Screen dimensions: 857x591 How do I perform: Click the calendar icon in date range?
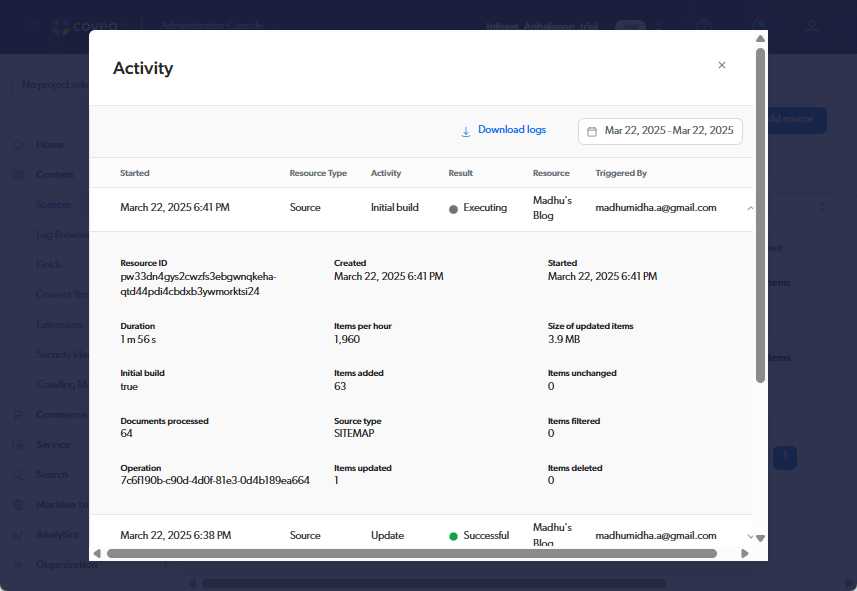[x=592, y=131]
